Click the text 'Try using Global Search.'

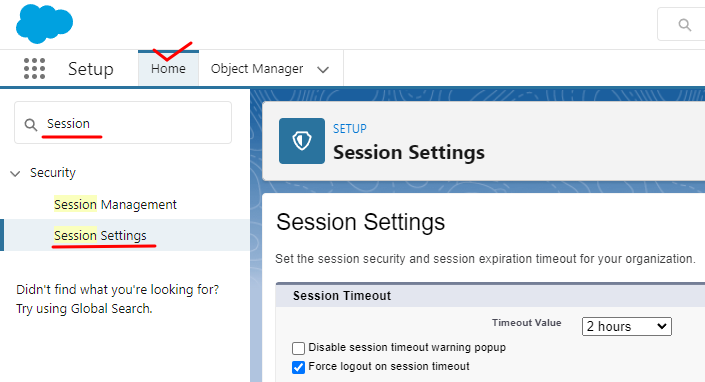[x=85, y=309]
